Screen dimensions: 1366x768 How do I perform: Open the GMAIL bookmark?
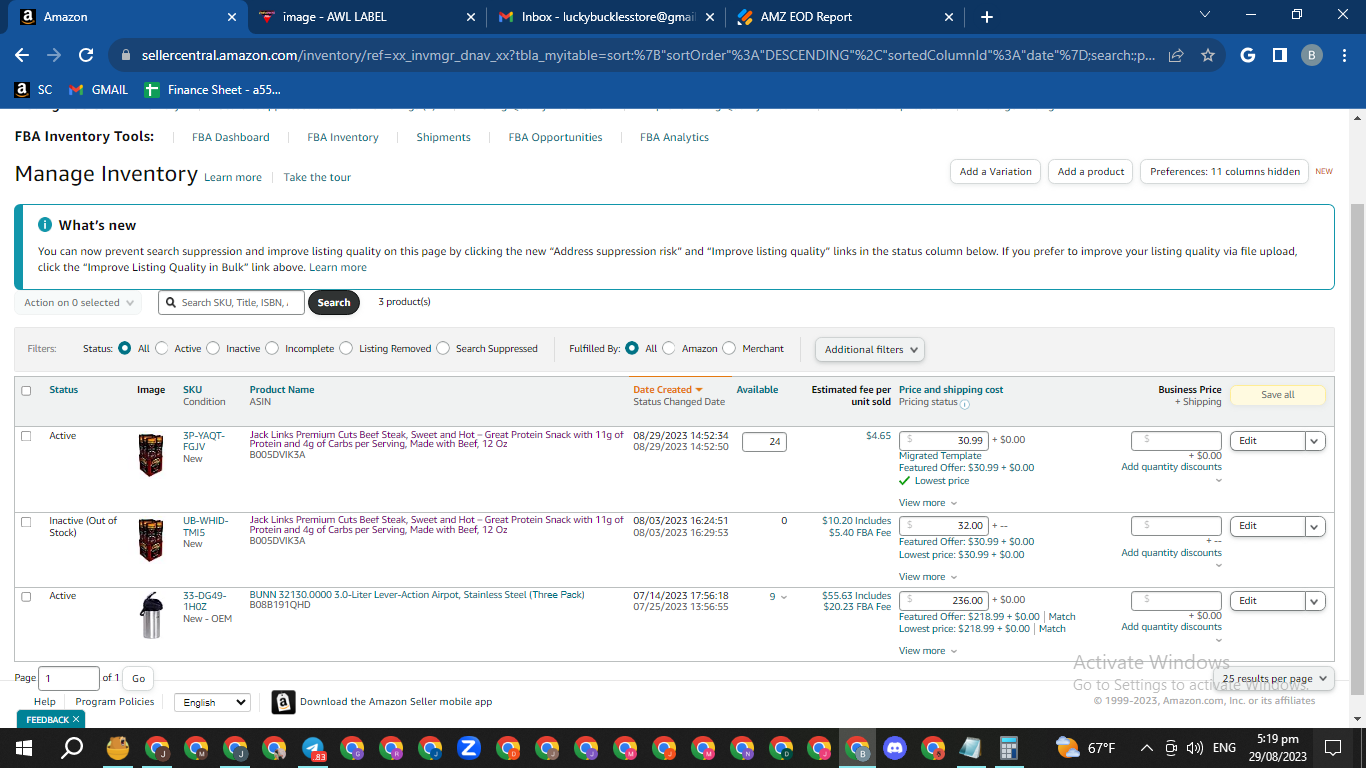[98, 90]
